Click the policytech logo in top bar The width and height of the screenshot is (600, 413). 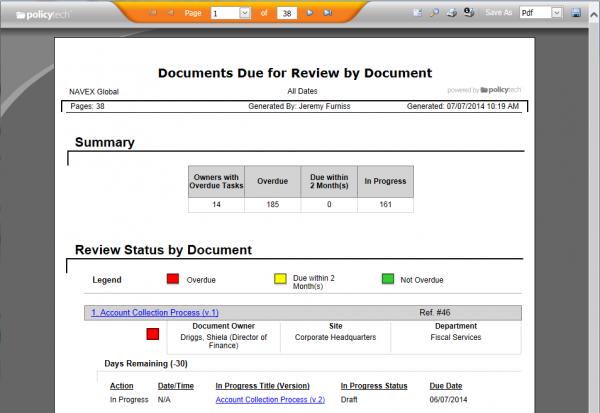pos(38,14)
